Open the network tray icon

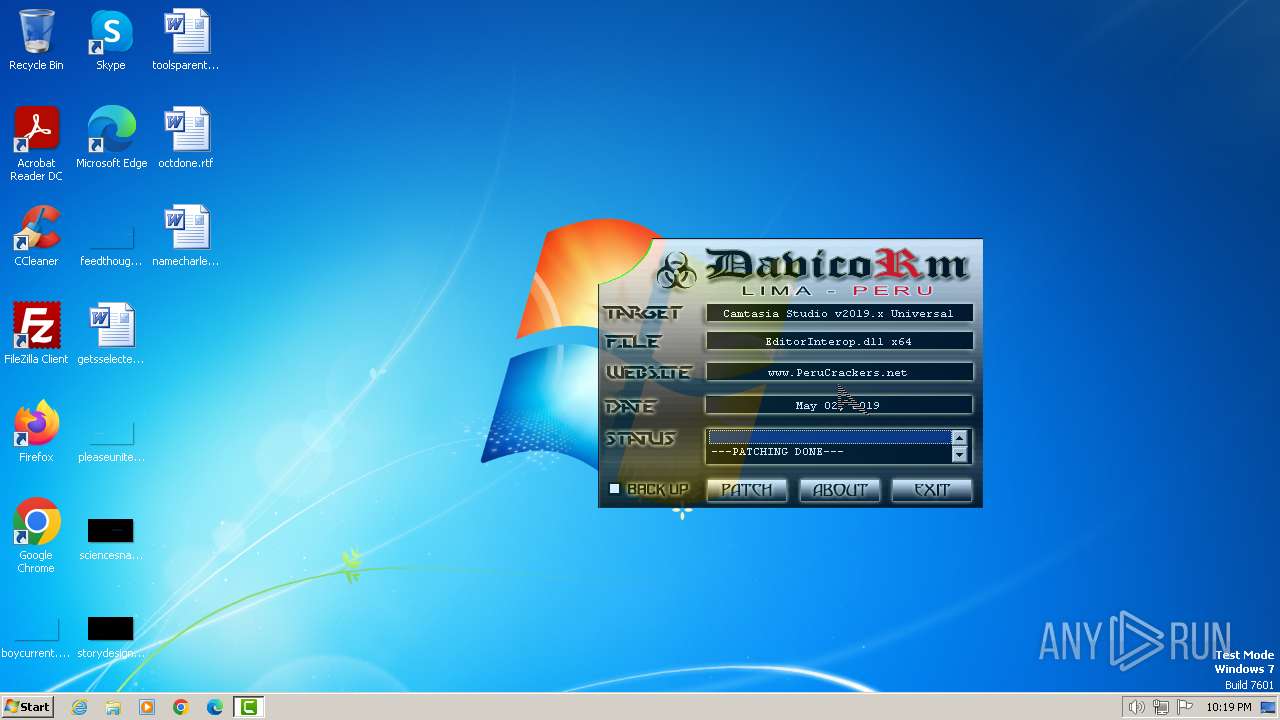click(x=1161, y=707)
